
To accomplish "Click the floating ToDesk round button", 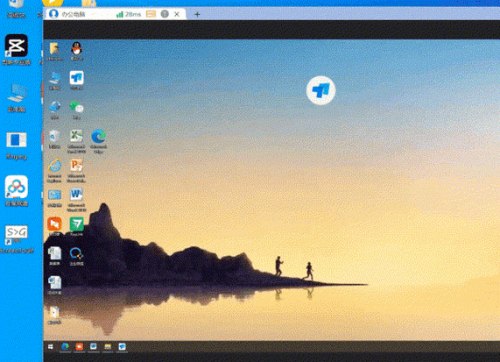I will tap(321, 90).
